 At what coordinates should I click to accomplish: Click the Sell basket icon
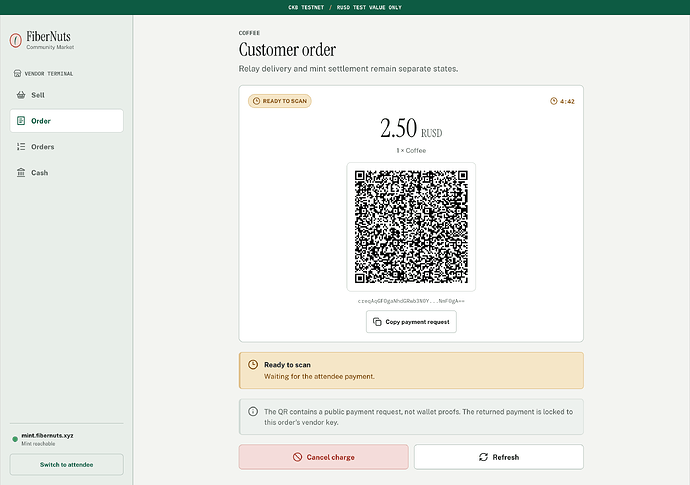(21, 95)
